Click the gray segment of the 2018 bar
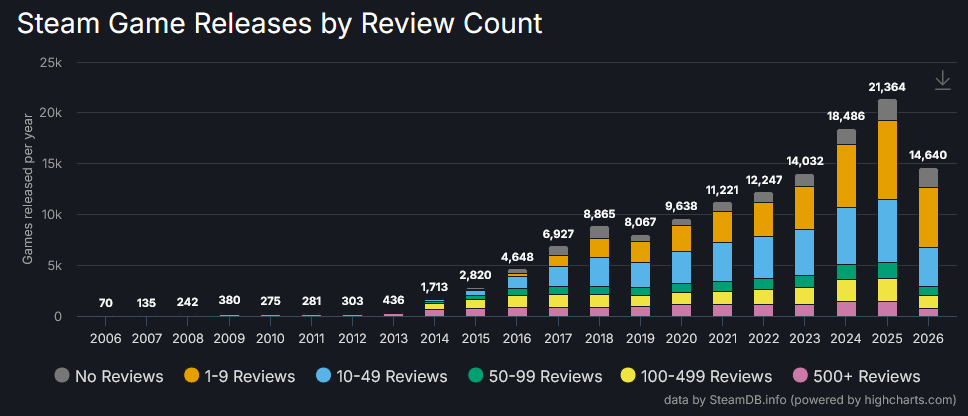This screenshot has width=968, height=416. tap(599, 233)
